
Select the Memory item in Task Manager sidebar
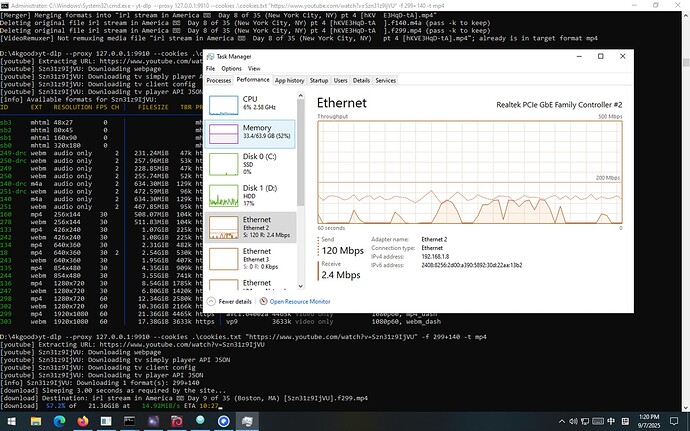[250, 133]
